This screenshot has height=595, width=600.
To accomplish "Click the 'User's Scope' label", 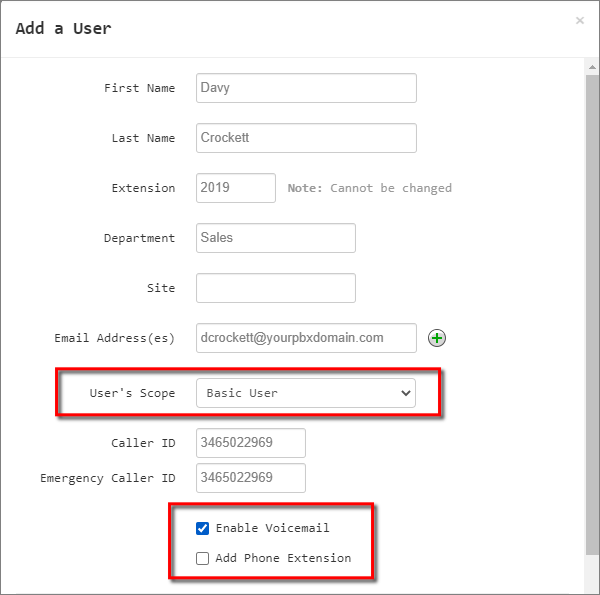I will click(132, 393).
